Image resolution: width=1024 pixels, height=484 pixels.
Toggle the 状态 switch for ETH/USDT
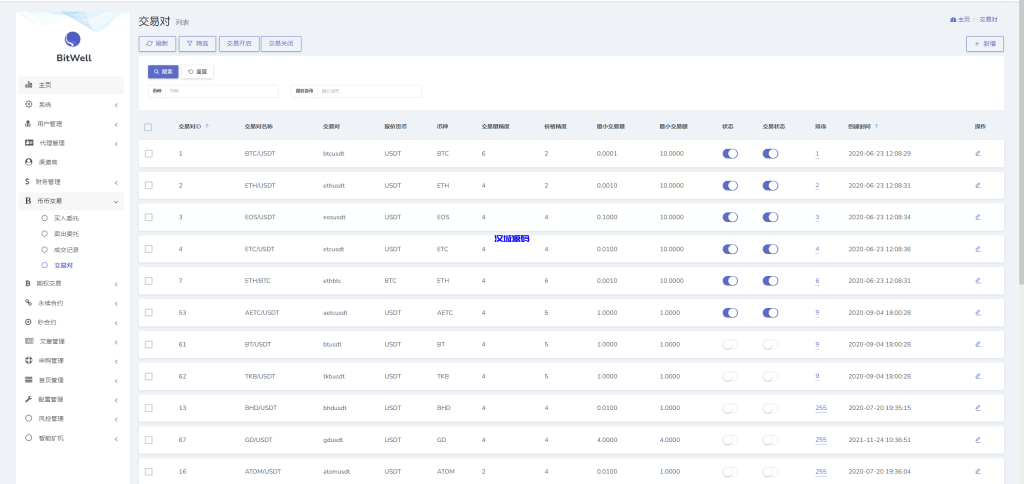[730, 186]
